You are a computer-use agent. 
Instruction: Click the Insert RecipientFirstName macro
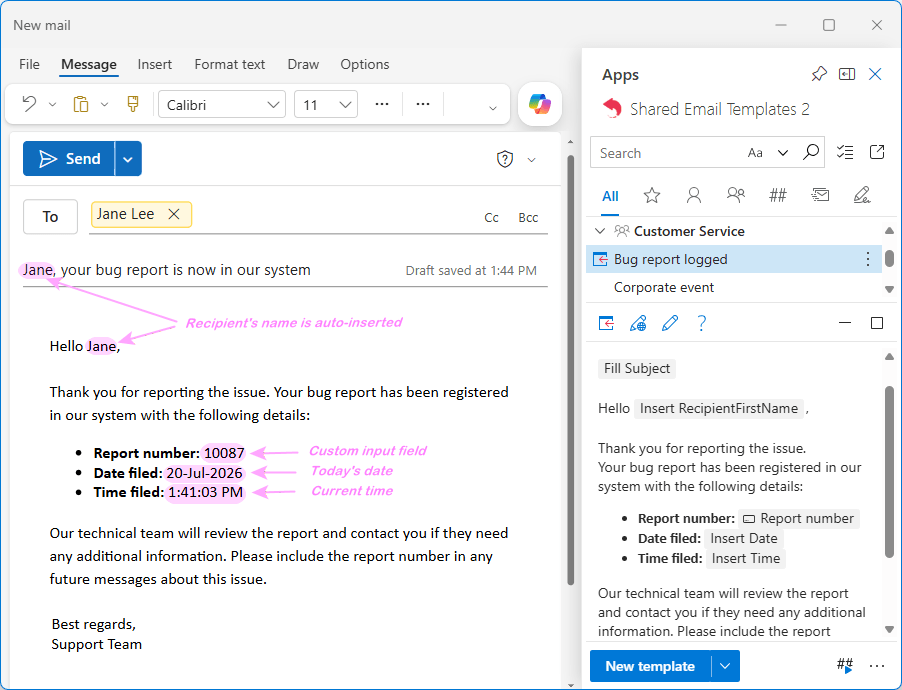click(x=718, y=409)
